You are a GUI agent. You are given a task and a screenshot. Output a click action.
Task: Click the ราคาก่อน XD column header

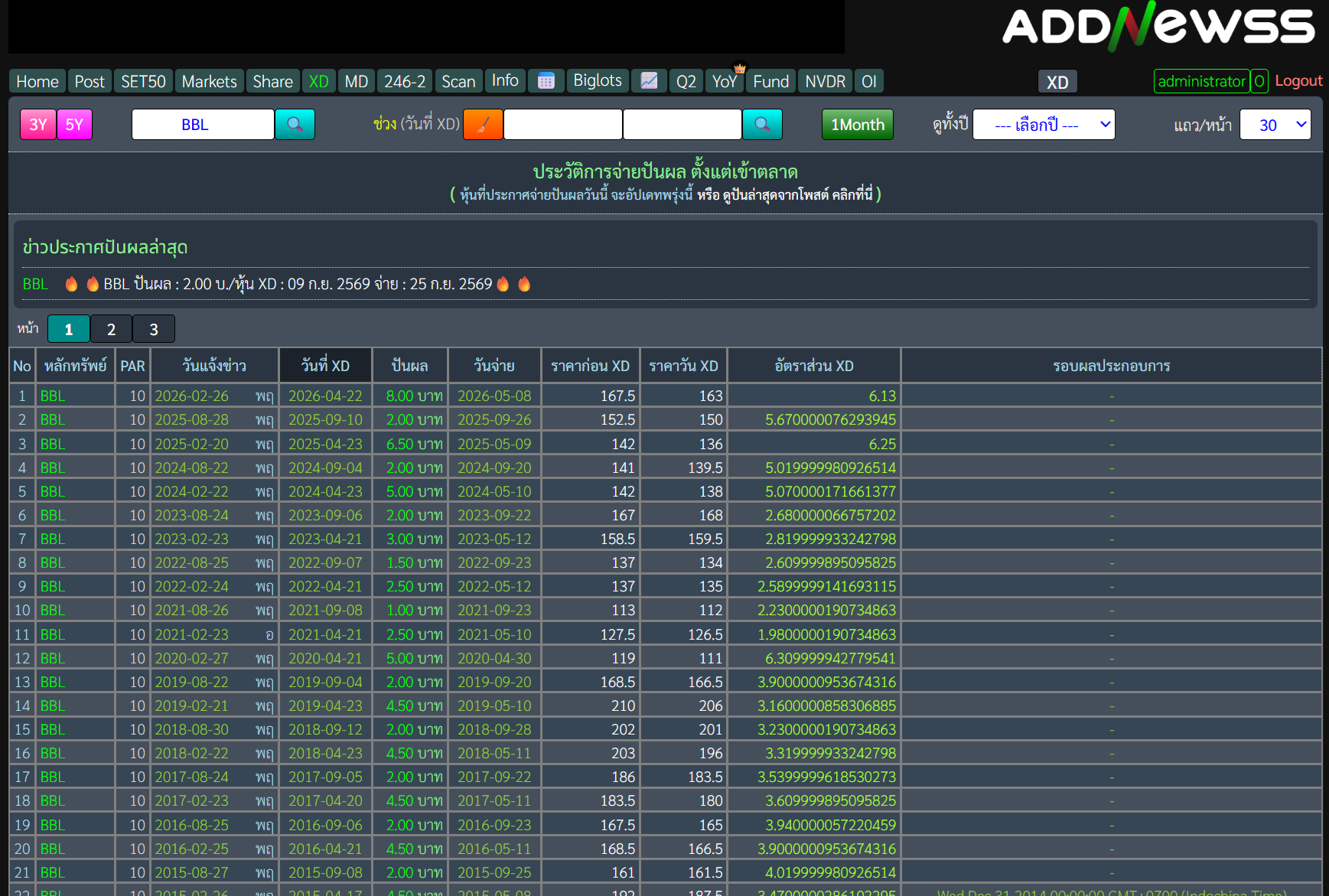coord(590,366)
